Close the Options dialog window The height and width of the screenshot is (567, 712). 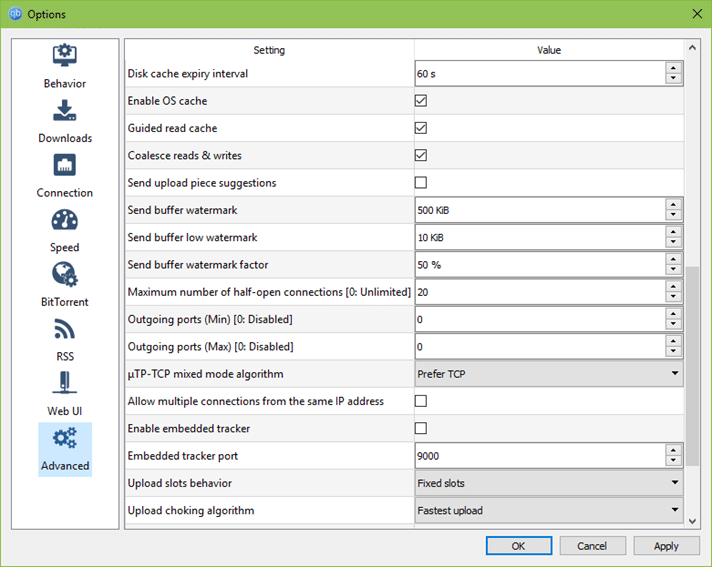point(697,14)
